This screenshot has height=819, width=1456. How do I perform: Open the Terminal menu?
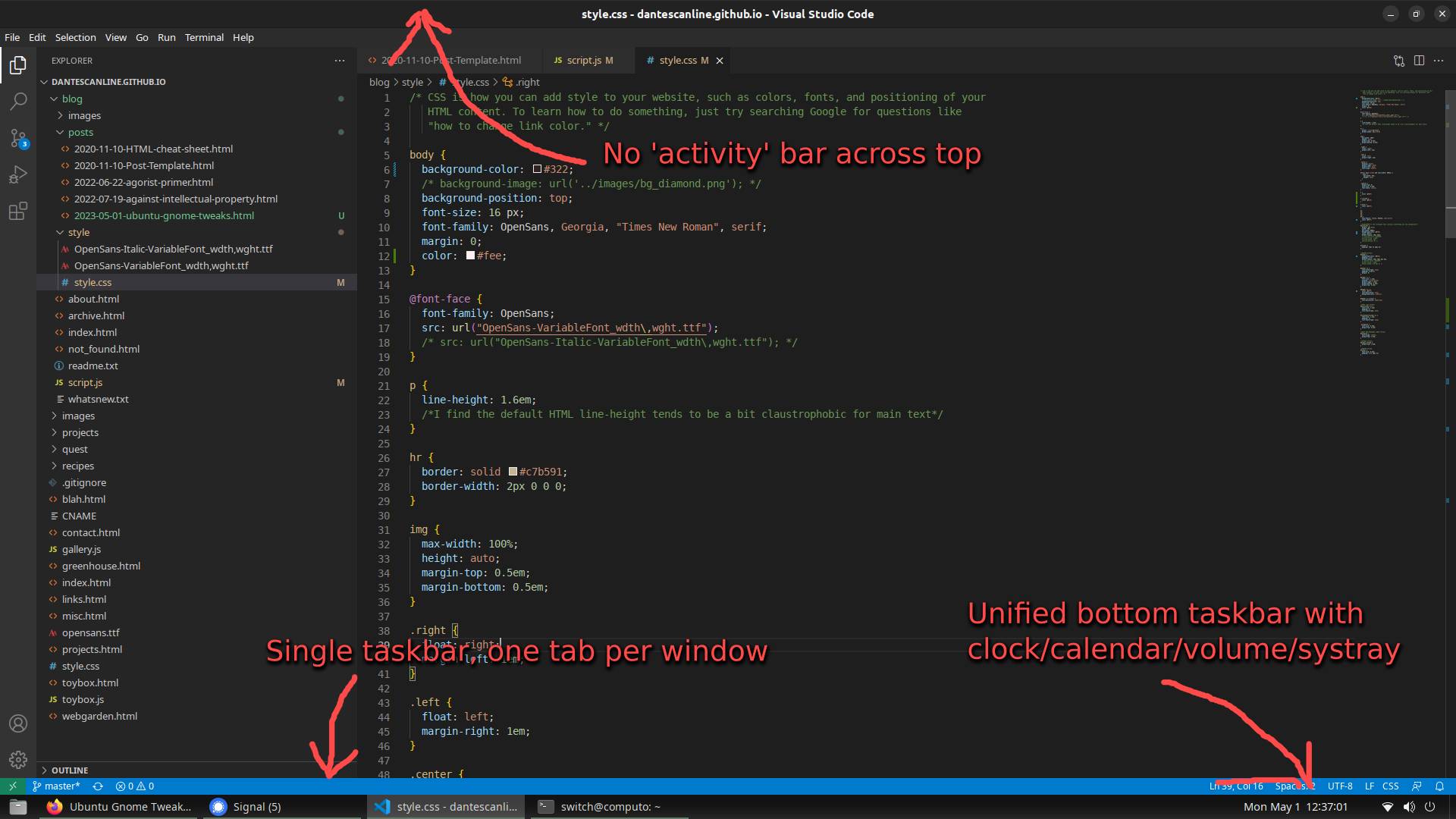click(204, 37)
